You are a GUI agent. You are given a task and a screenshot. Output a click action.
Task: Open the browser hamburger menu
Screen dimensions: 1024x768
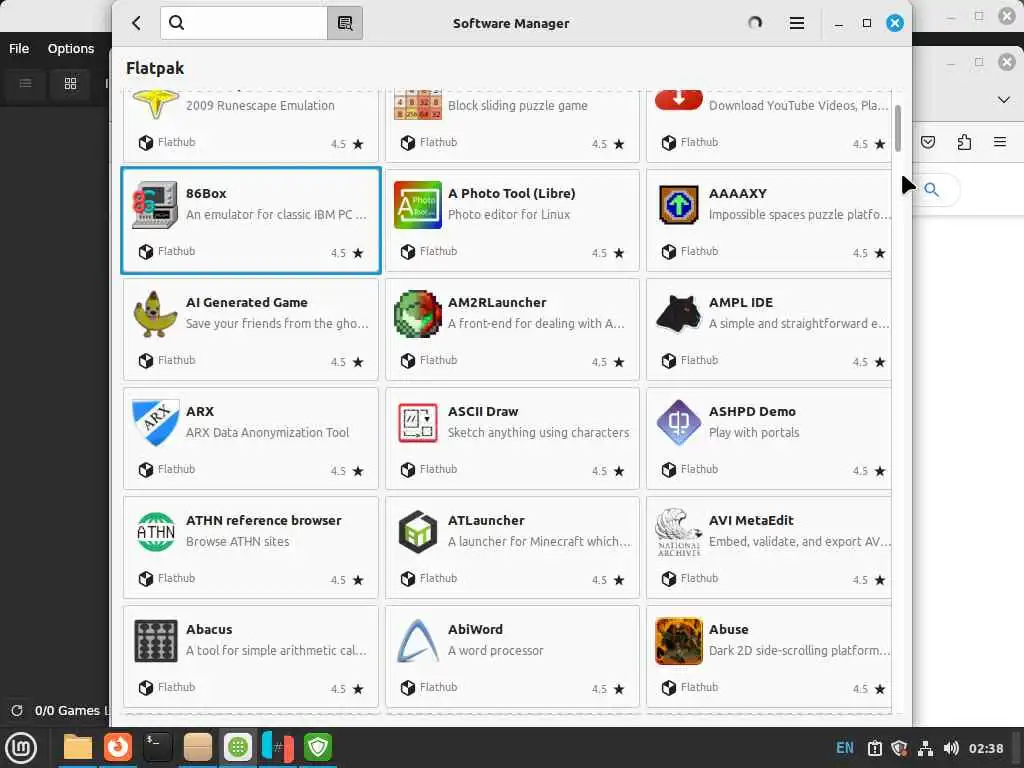tap(1000, 142)
